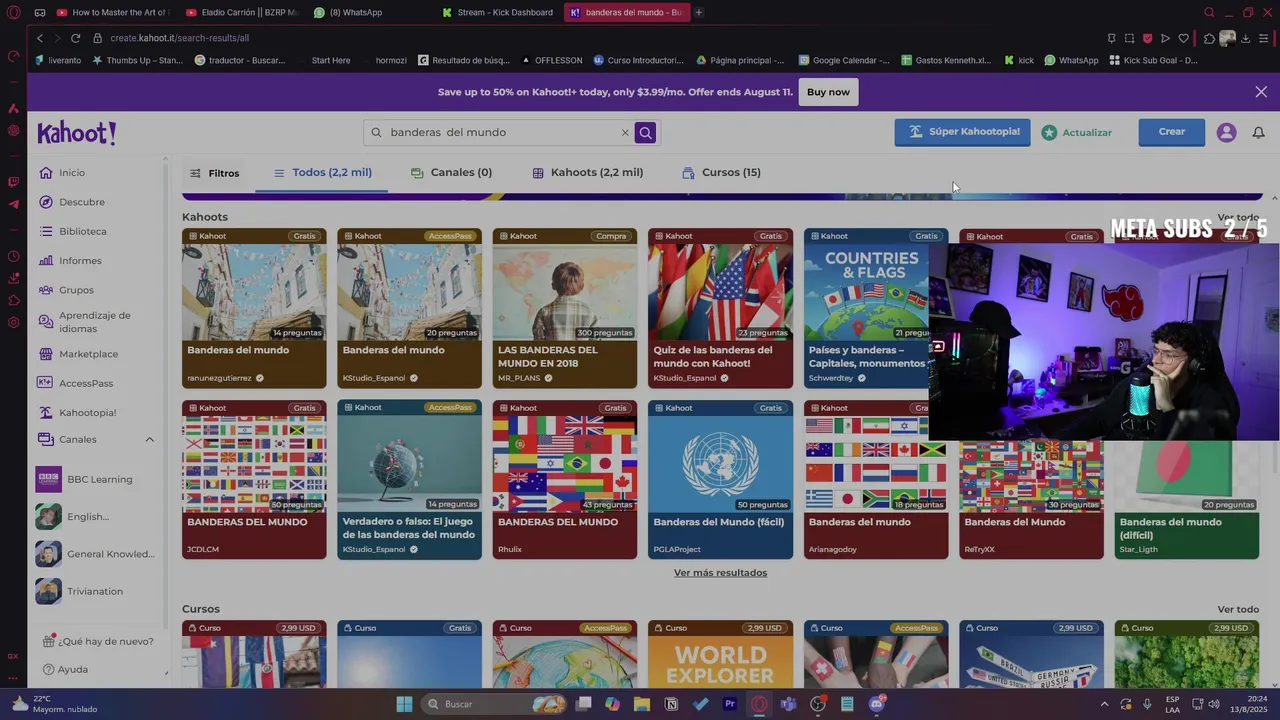Open the notifications bell

[1258, 132]
